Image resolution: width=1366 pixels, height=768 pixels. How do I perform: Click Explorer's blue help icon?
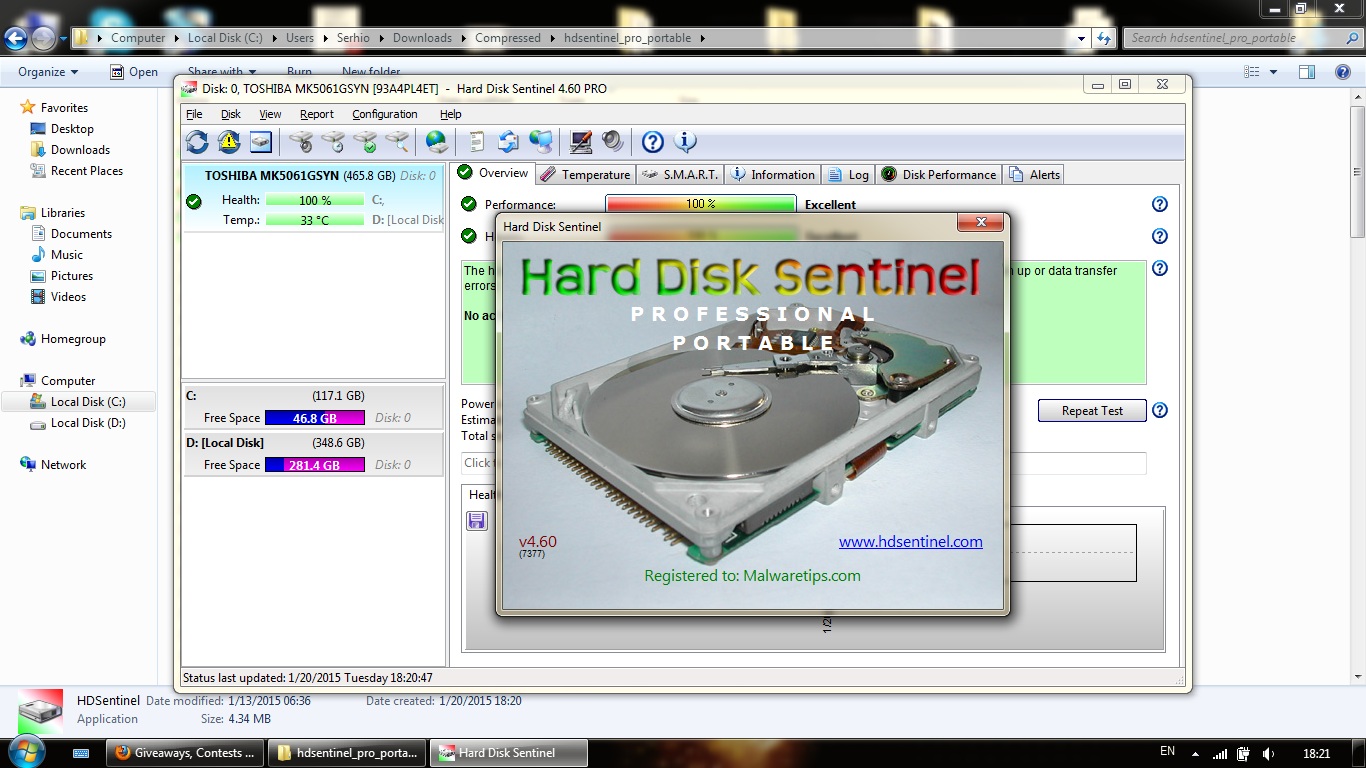click(1343, 72)
